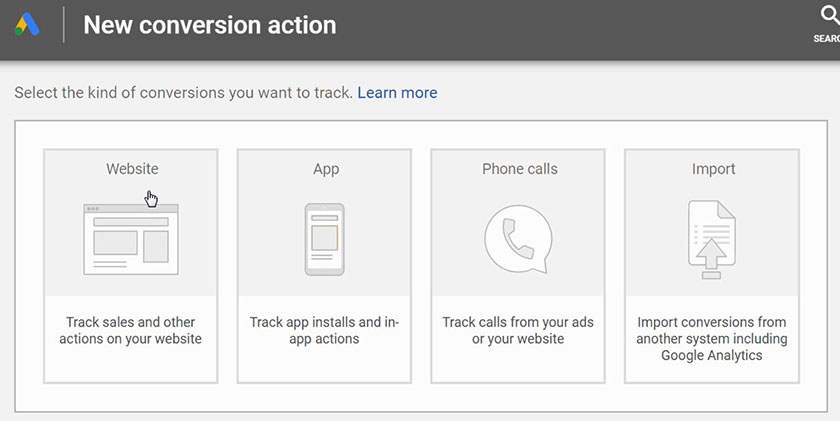Click the website browser layout icon
Viewport: 840px width, 421px height.
pyautogui.click(x=131, y=238)
